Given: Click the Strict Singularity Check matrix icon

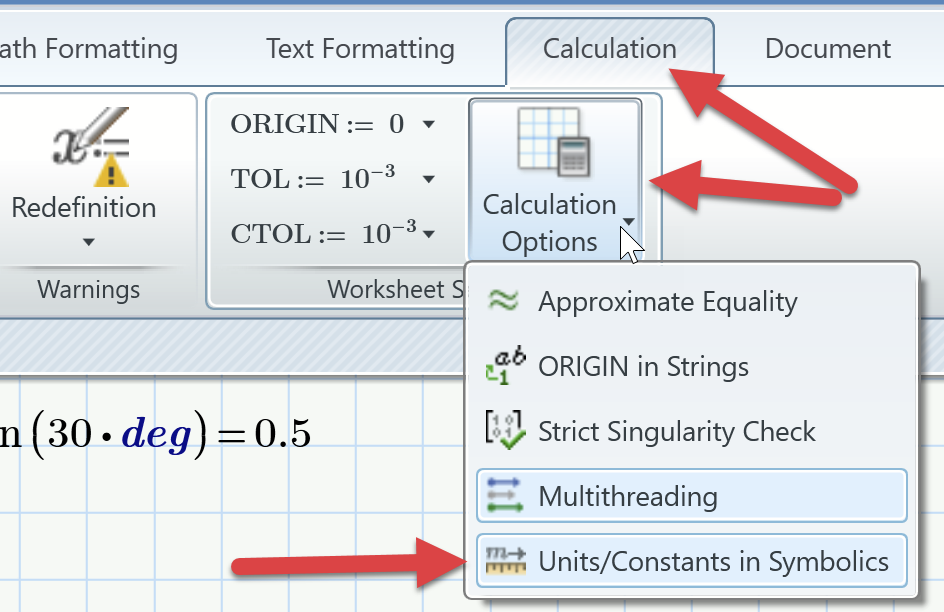Looking at the screenshot, I should click(x=506, y=431).
